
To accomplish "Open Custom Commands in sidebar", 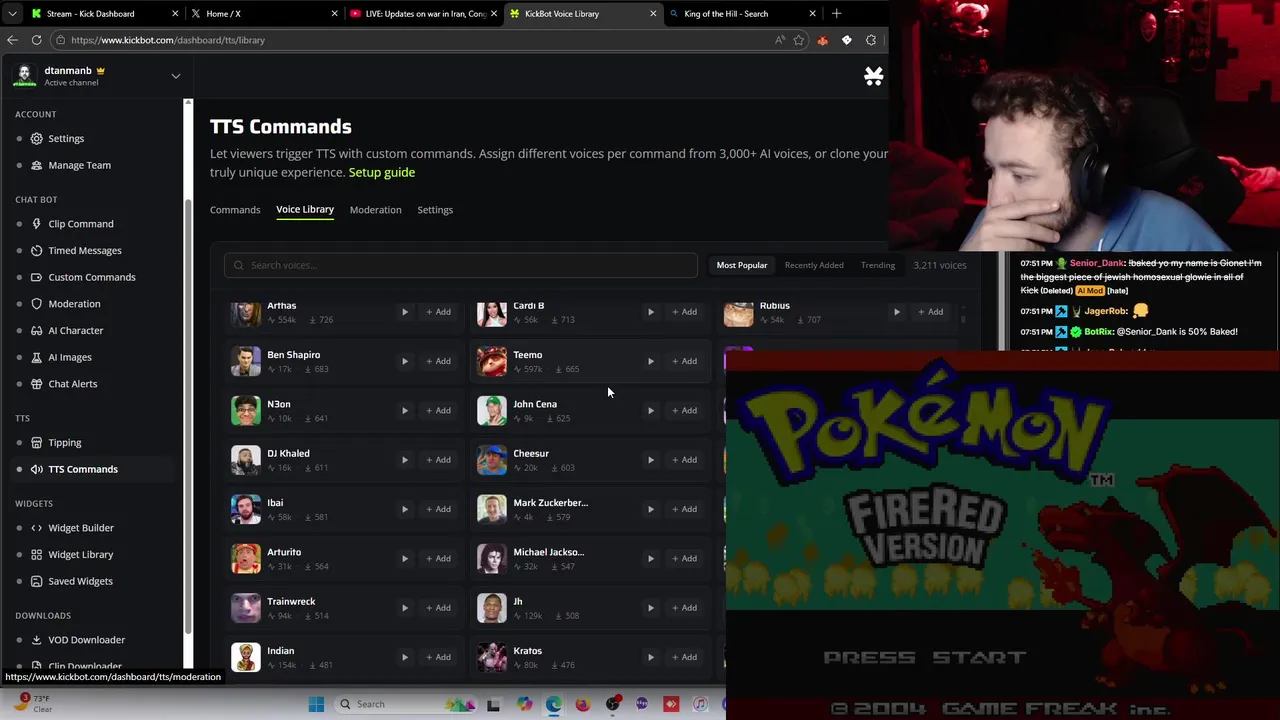I will 92,277.
